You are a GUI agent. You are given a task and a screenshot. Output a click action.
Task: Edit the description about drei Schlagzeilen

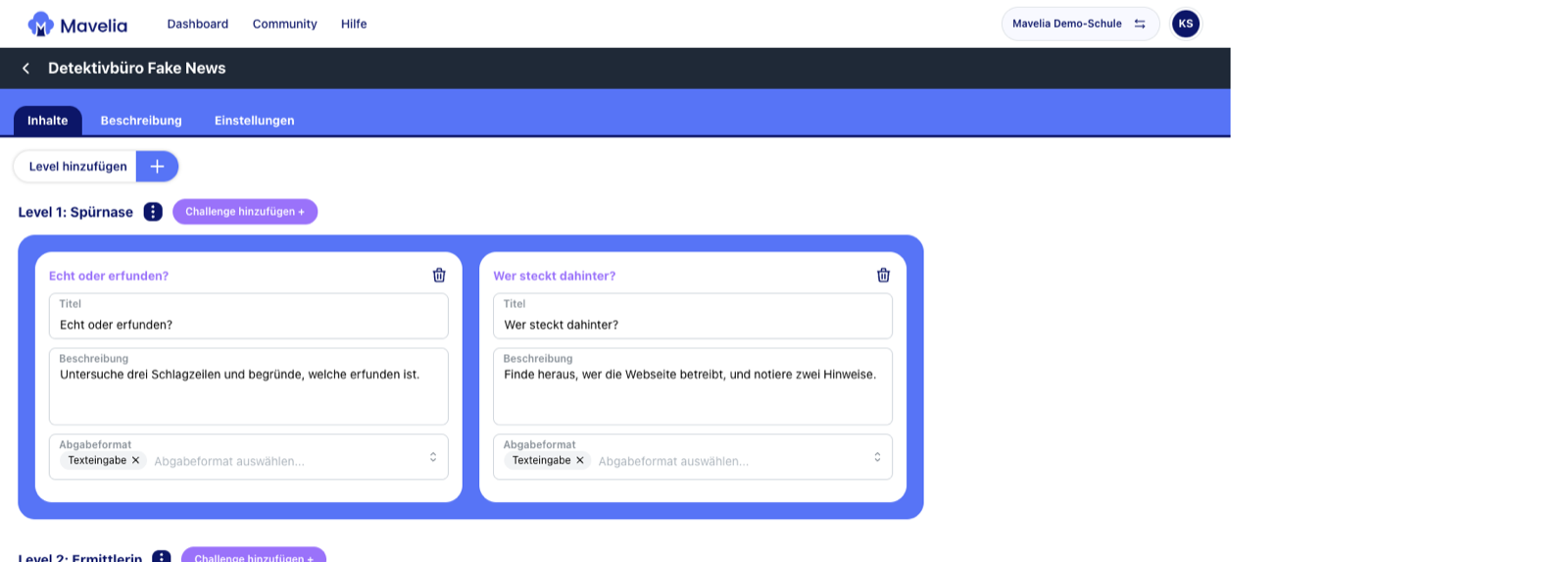click(x=249, y=386)
